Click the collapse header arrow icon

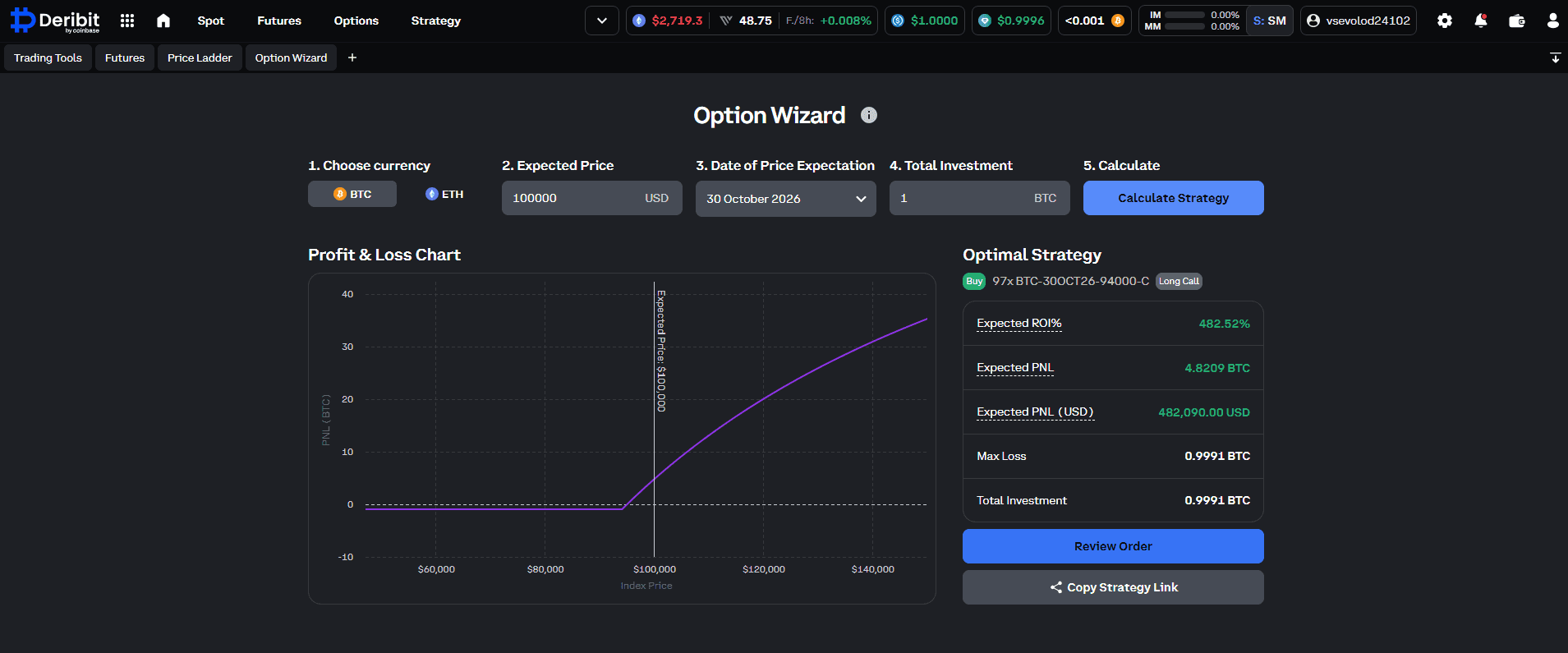[1555, 57]
